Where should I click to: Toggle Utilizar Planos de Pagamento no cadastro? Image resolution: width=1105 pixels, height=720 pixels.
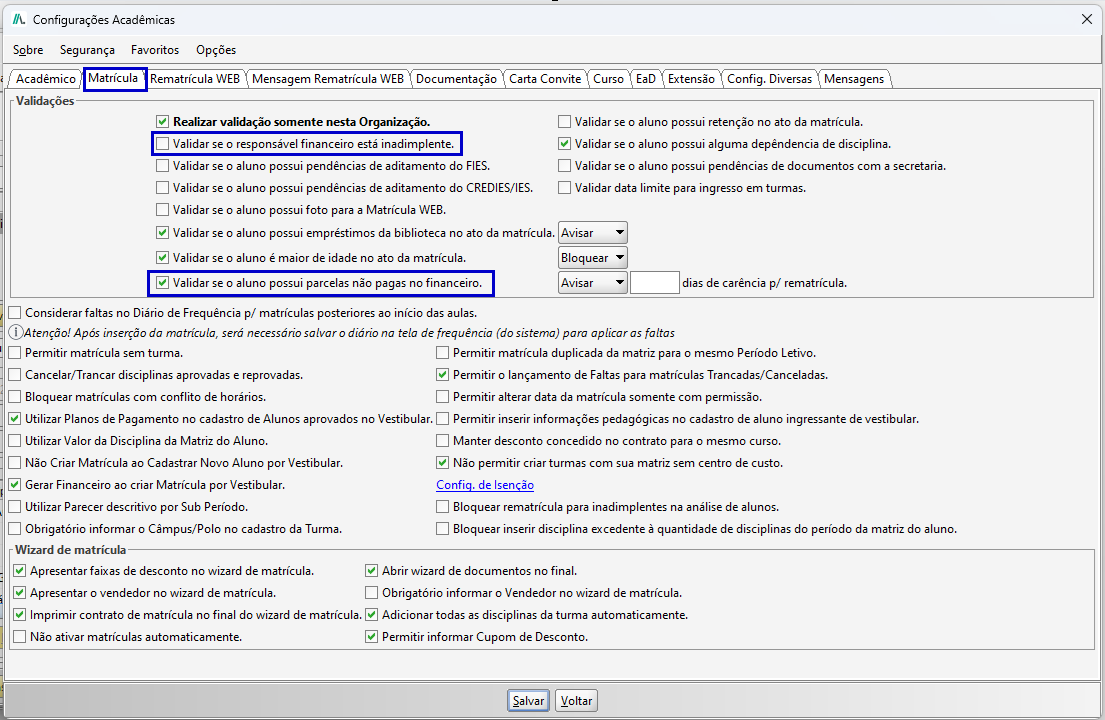point(15,418)
